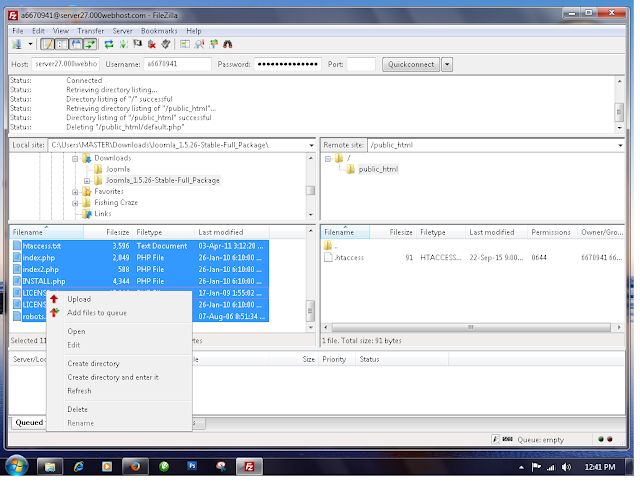
Task: Search remote files with binoculars icon
Action: click(x=228, y=44)
